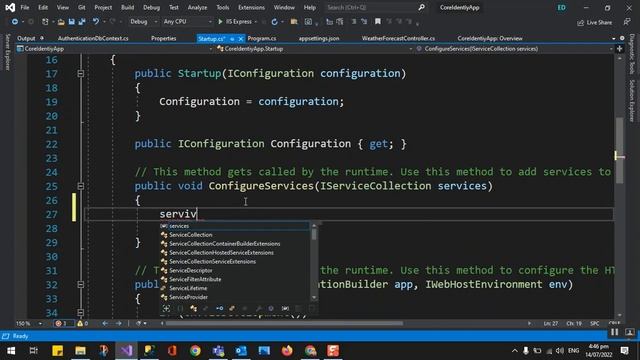Switch to the Program.cs tab

point(262,39)
